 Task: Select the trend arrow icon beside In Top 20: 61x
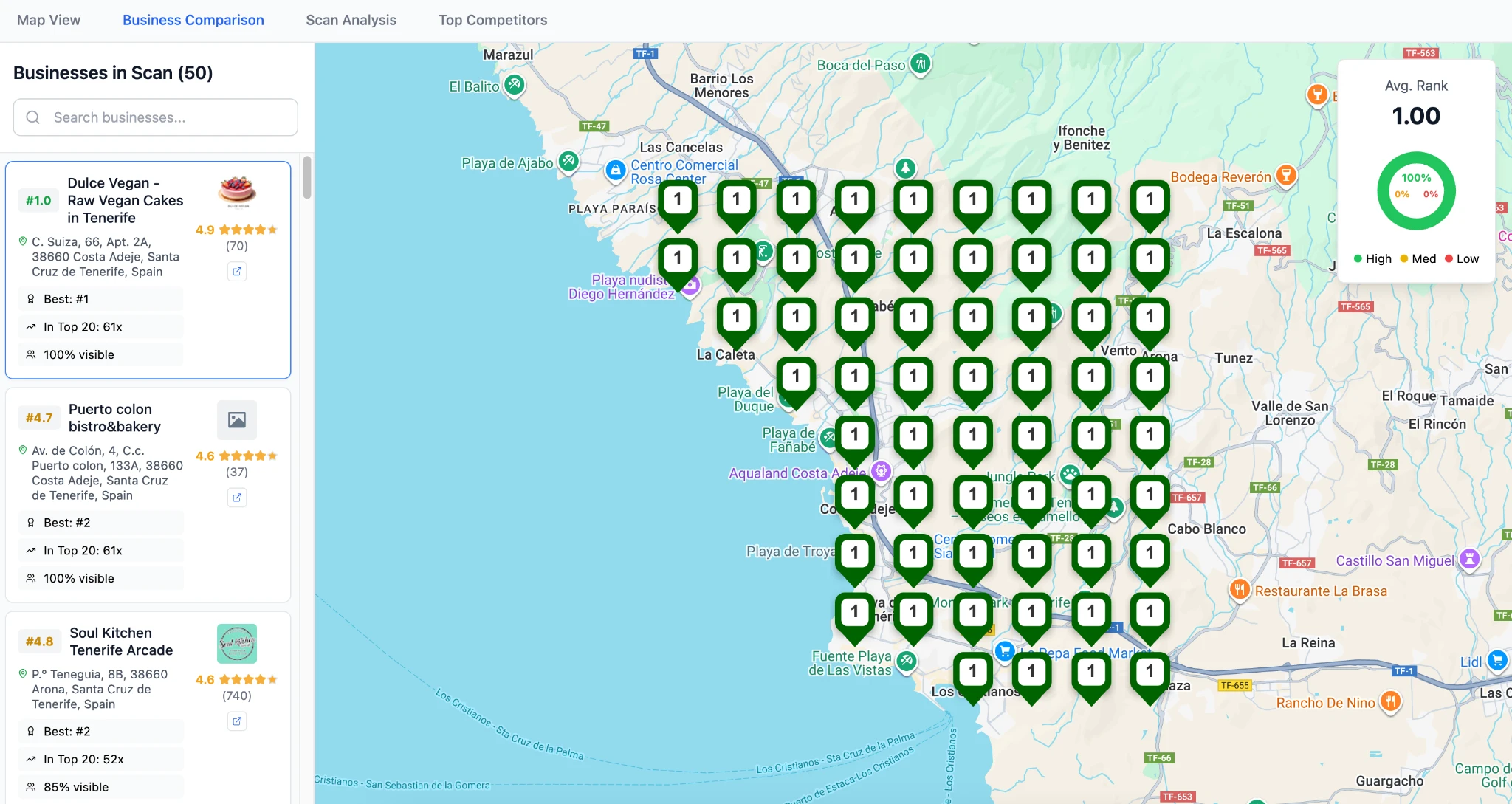point(30,326)
